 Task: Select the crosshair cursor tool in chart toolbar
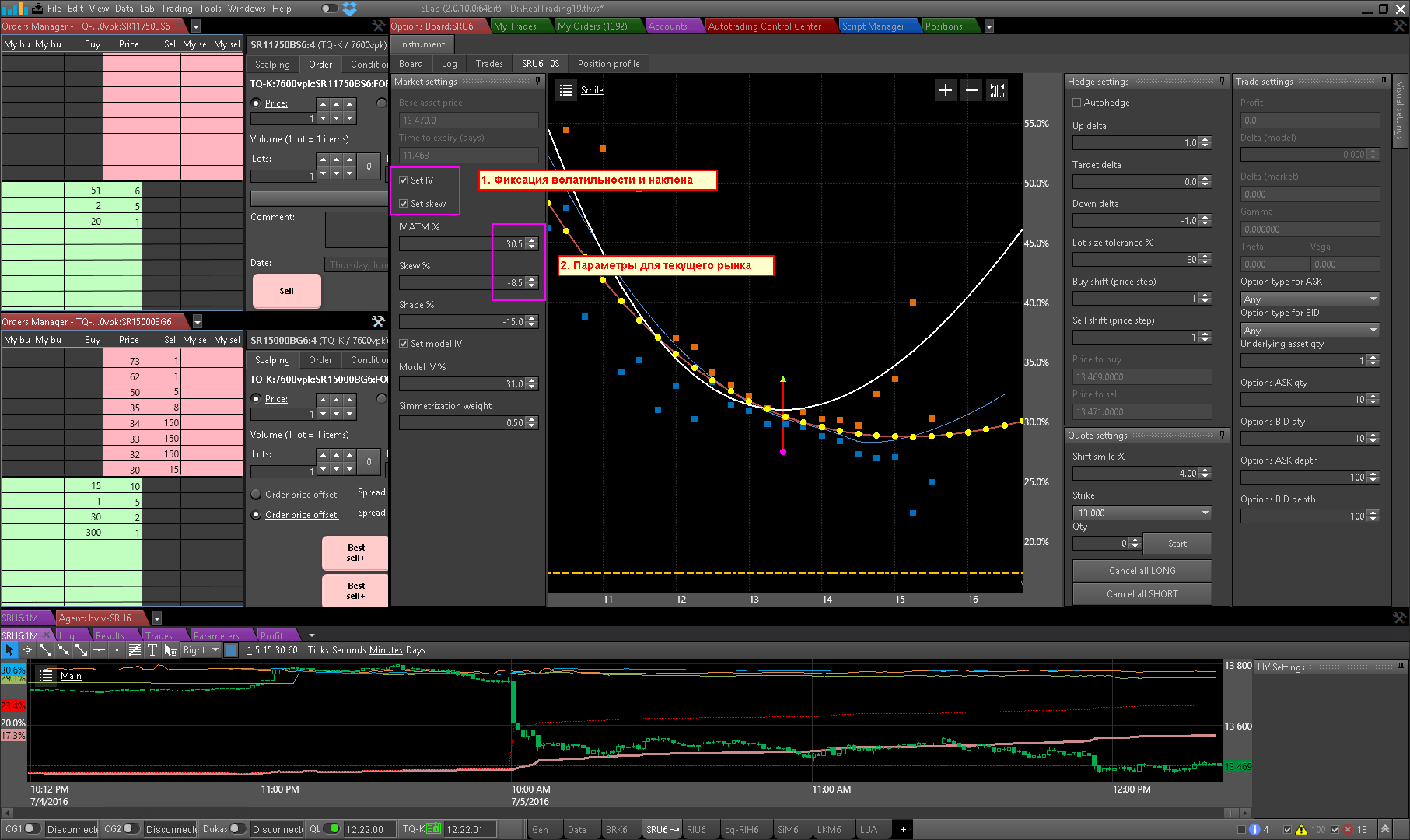pyautogui.click(x=27, y=650)
